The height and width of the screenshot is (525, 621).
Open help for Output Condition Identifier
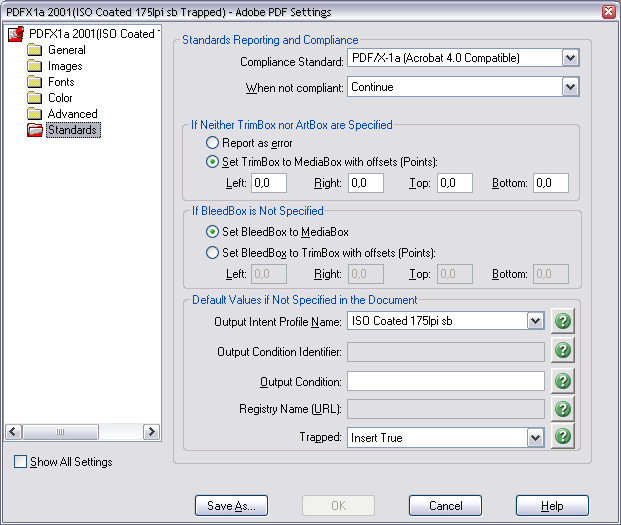tap(563, 350)
